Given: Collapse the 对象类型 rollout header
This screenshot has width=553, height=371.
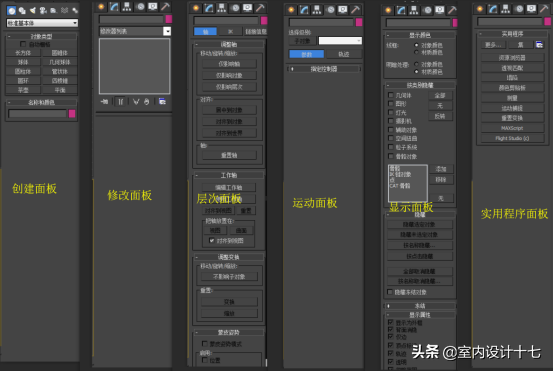Looking at the screenshot, I should tap(41, 36).
